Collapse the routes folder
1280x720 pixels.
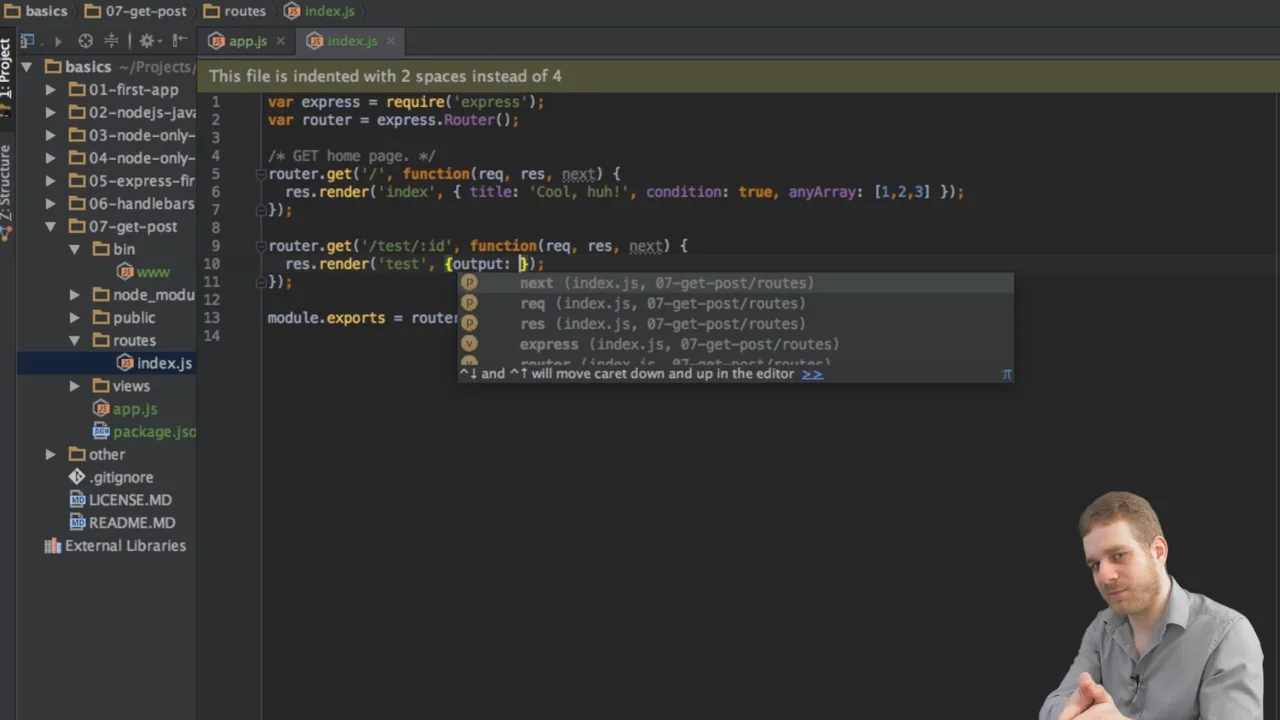coord(75,341)
